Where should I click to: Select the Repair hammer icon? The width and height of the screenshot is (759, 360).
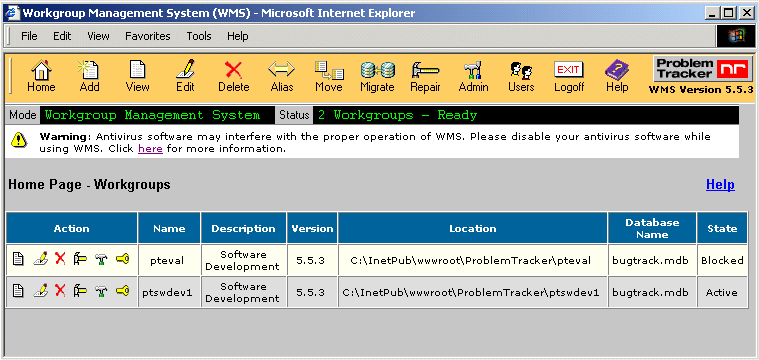[x=425, y=76]
